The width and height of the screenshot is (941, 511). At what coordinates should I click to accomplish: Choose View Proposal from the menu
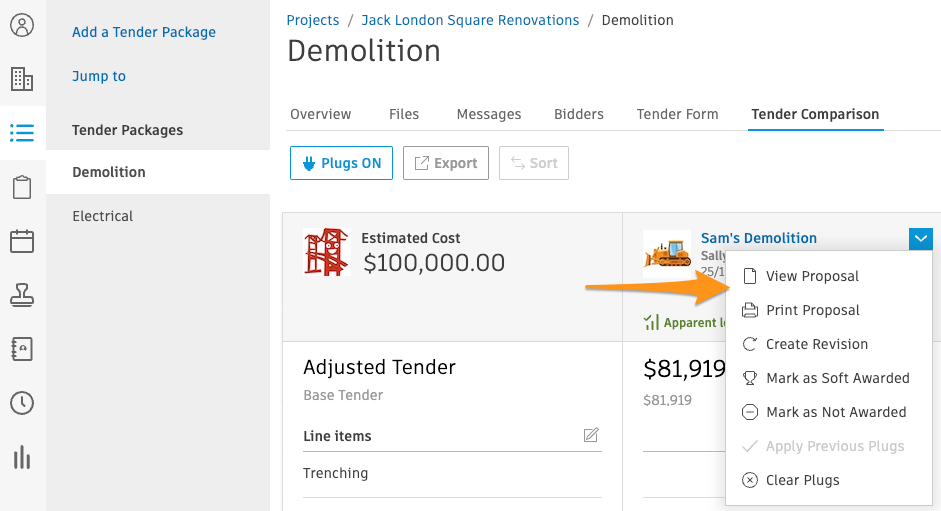pyautogui.click(x=812, y=276)
